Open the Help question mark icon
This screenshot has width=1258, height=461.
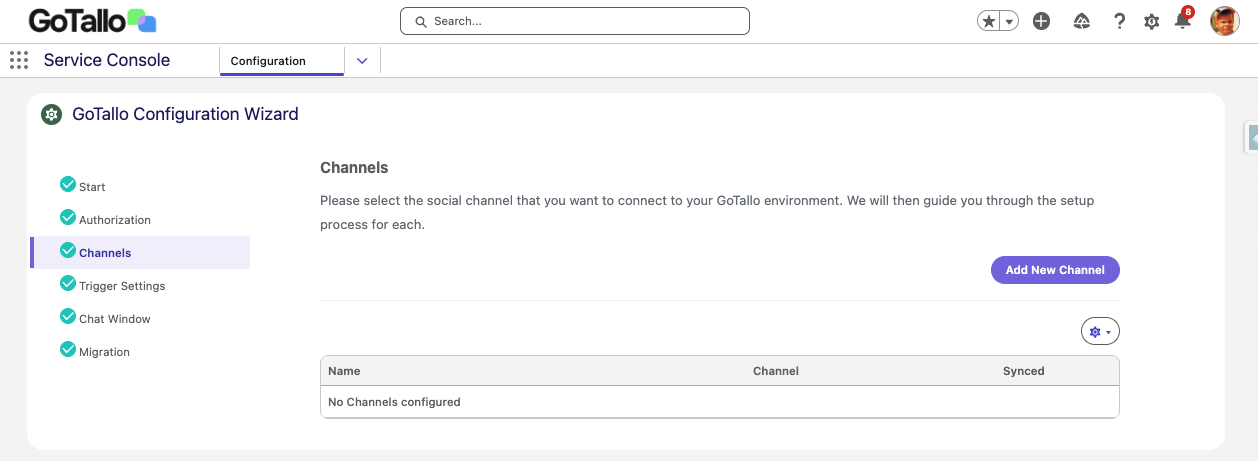point(1120,21)
